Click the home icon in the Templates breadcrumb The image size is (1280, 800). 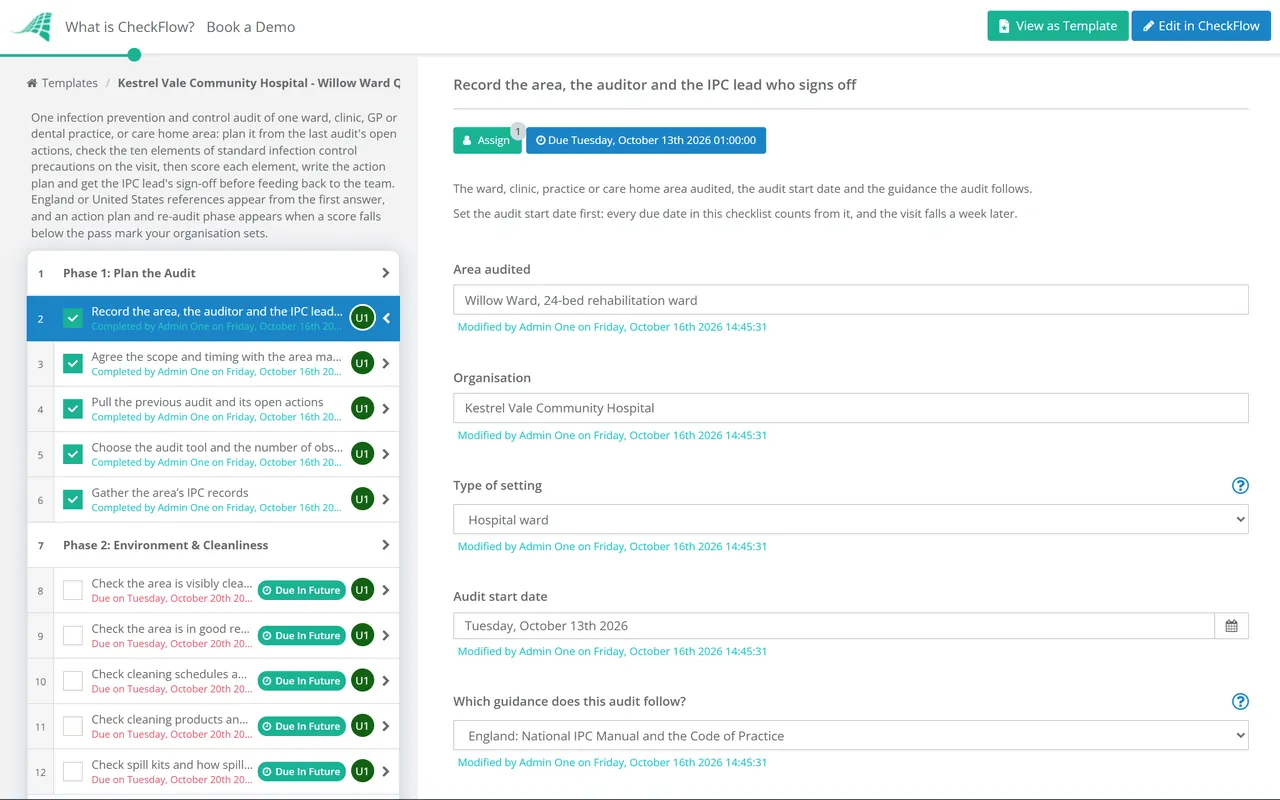pos(32,83)
